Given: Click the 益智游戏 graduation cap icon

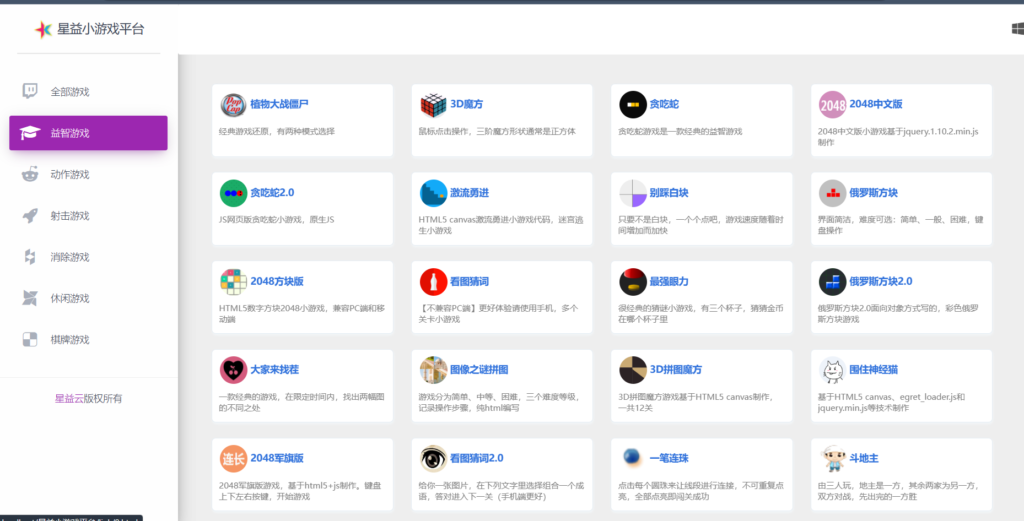Looking at the screenshot, I should coord(30,133).
